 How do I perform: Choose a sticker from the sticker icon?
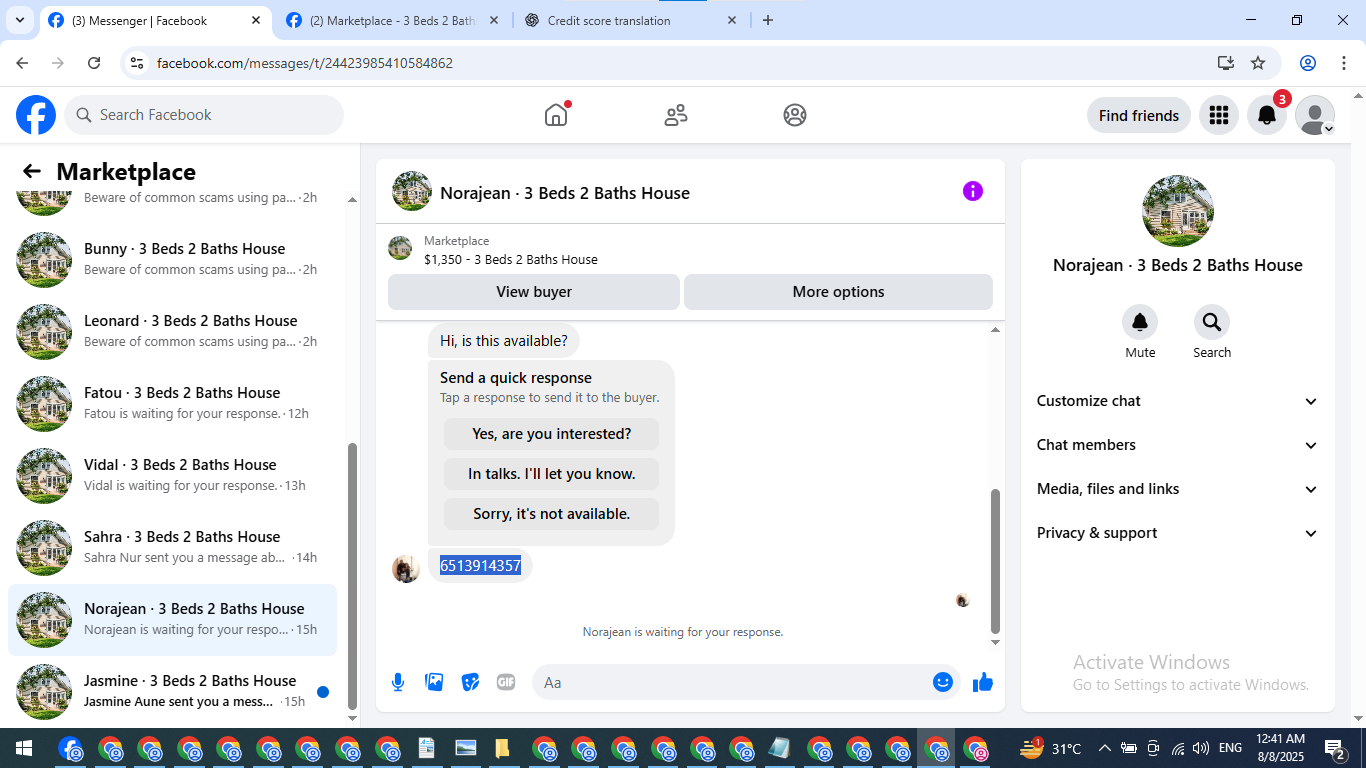(470, 682)
